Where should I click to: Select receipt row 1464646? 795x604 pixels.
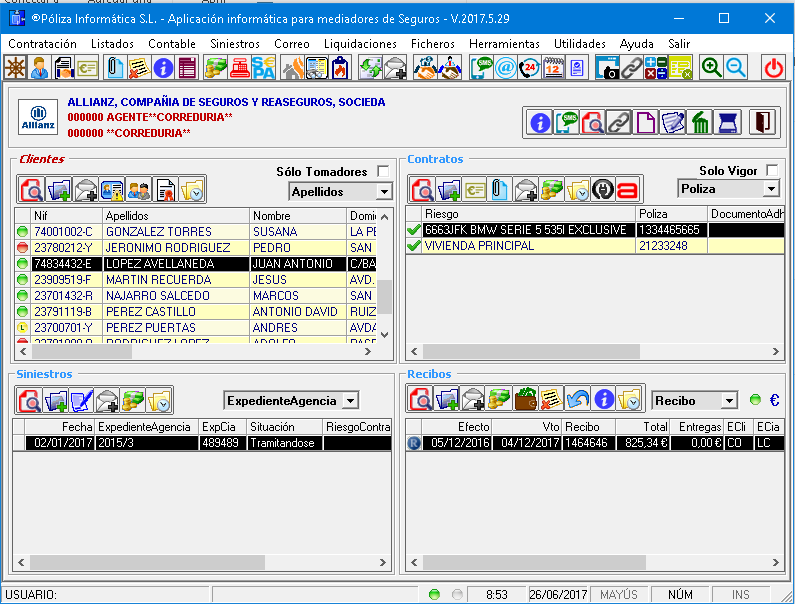point(595,443)
